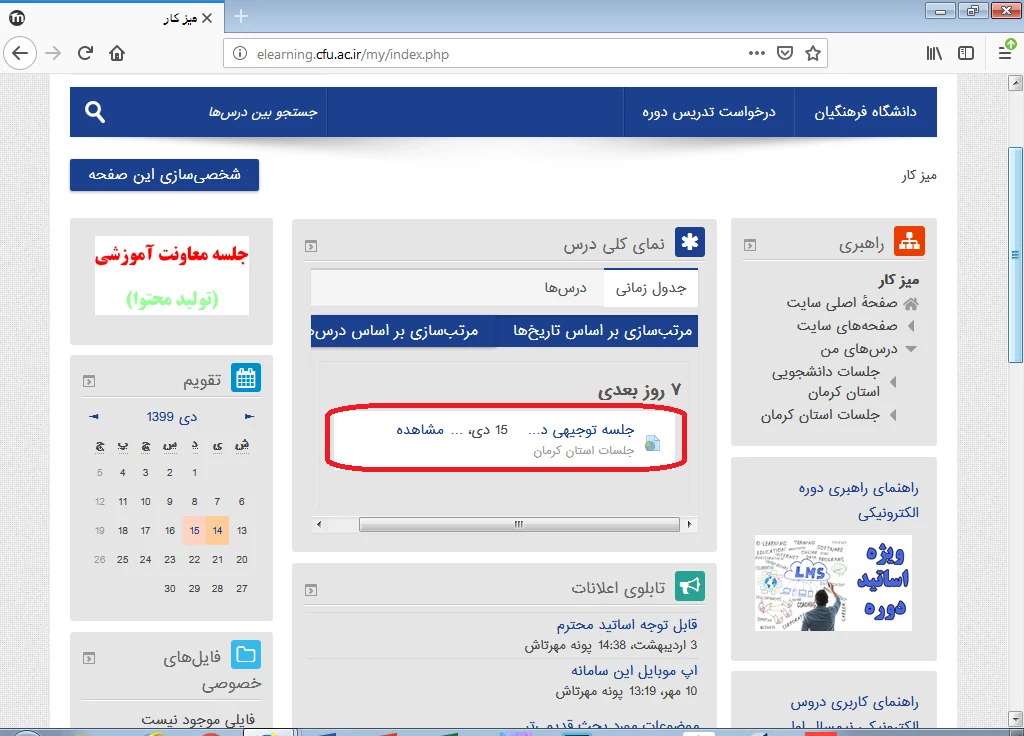Bookmark this page with the star icon
This screenshot has width=1024, height=736.
tap(812, 53)
